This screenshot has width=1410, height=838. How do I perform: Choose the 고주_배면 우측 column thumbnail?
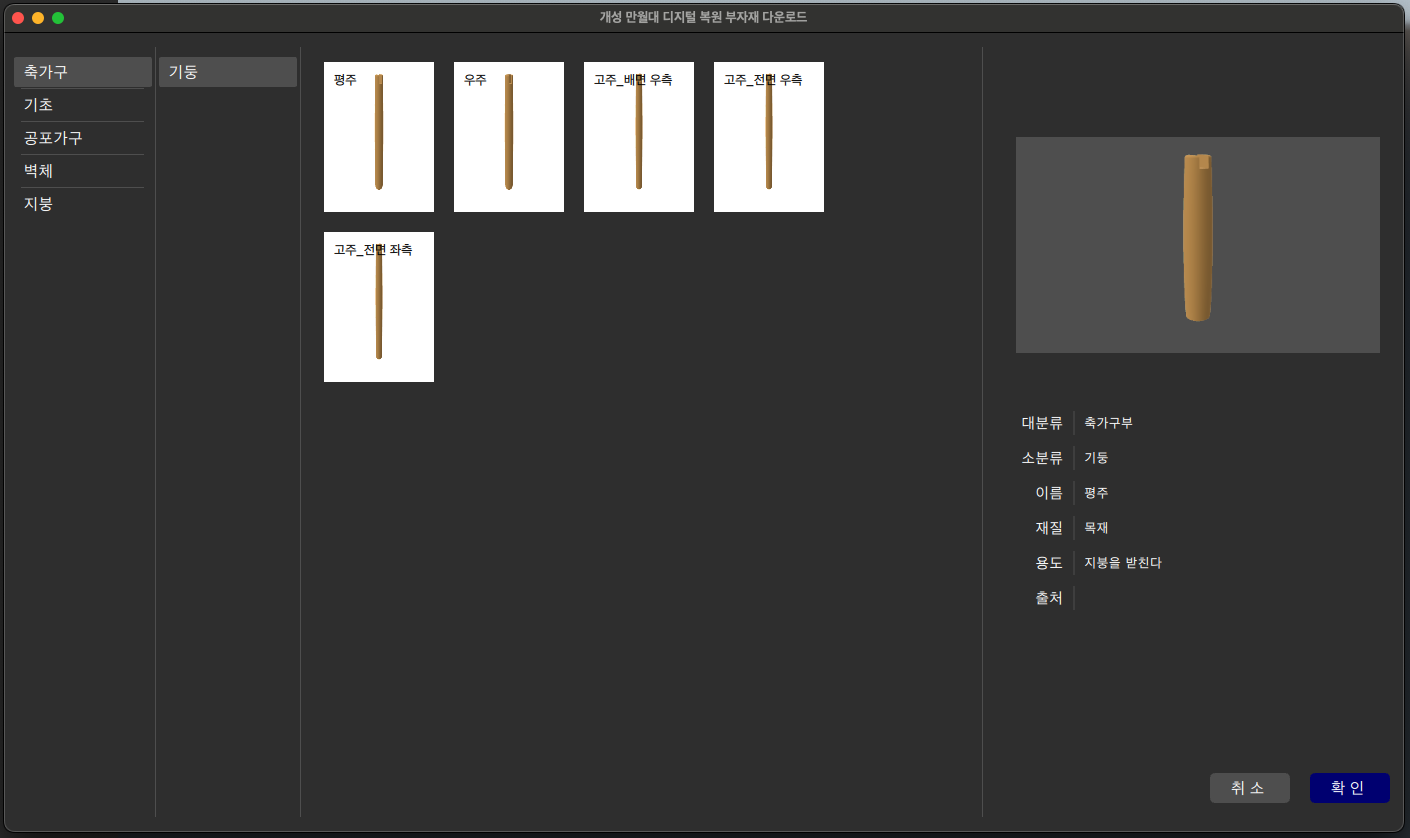(639, 137)
